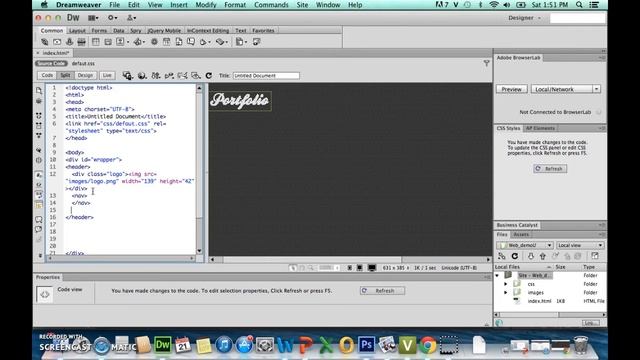
Task: Open the Layout menu dropdown beside Dw logo
Action: click(93, 18)
